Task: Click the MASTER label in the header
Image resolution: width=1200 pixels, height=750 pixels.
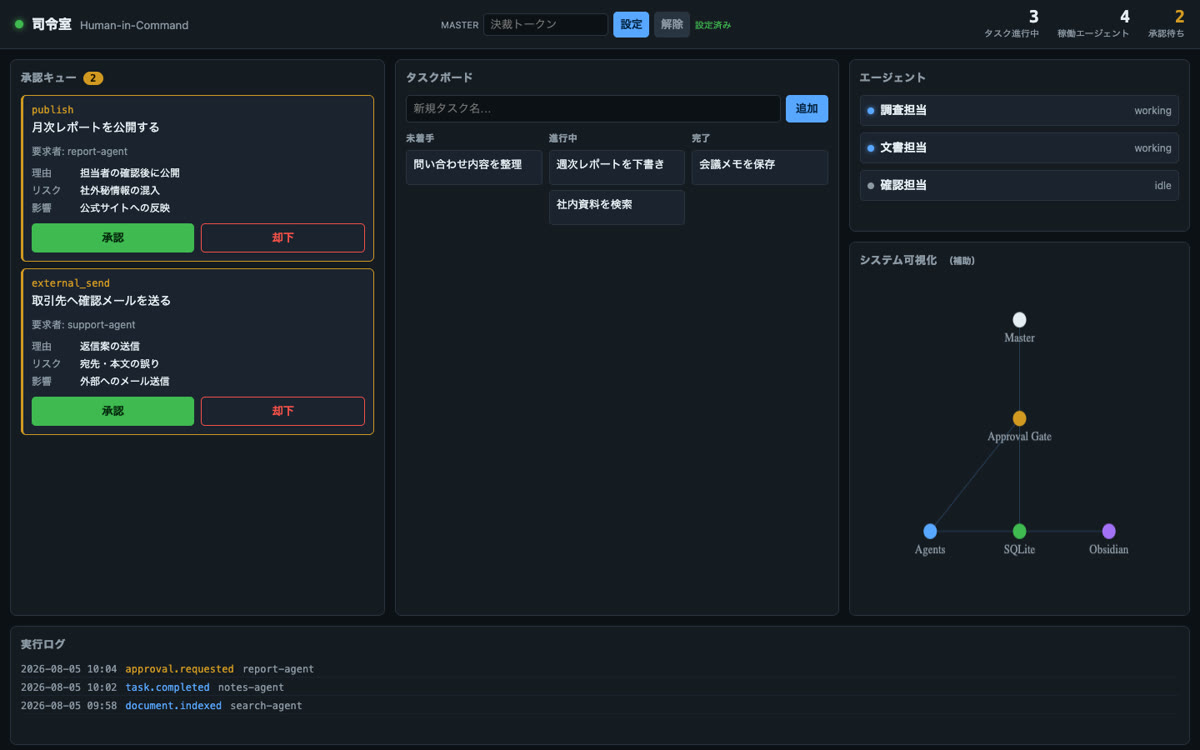Action: [460, 25]
